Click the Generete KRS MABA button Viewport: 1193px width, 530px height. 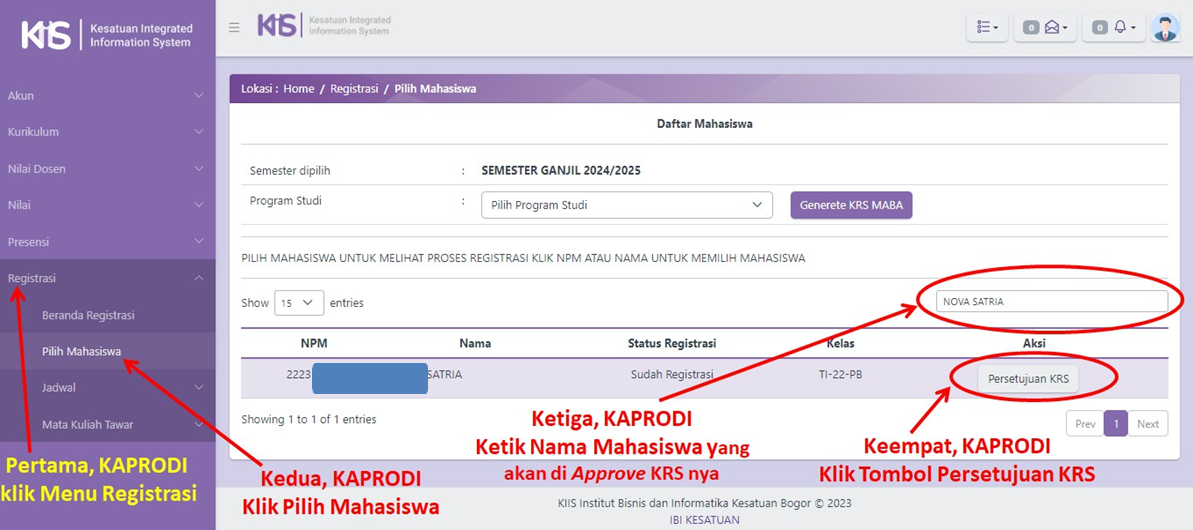(851, 205)
